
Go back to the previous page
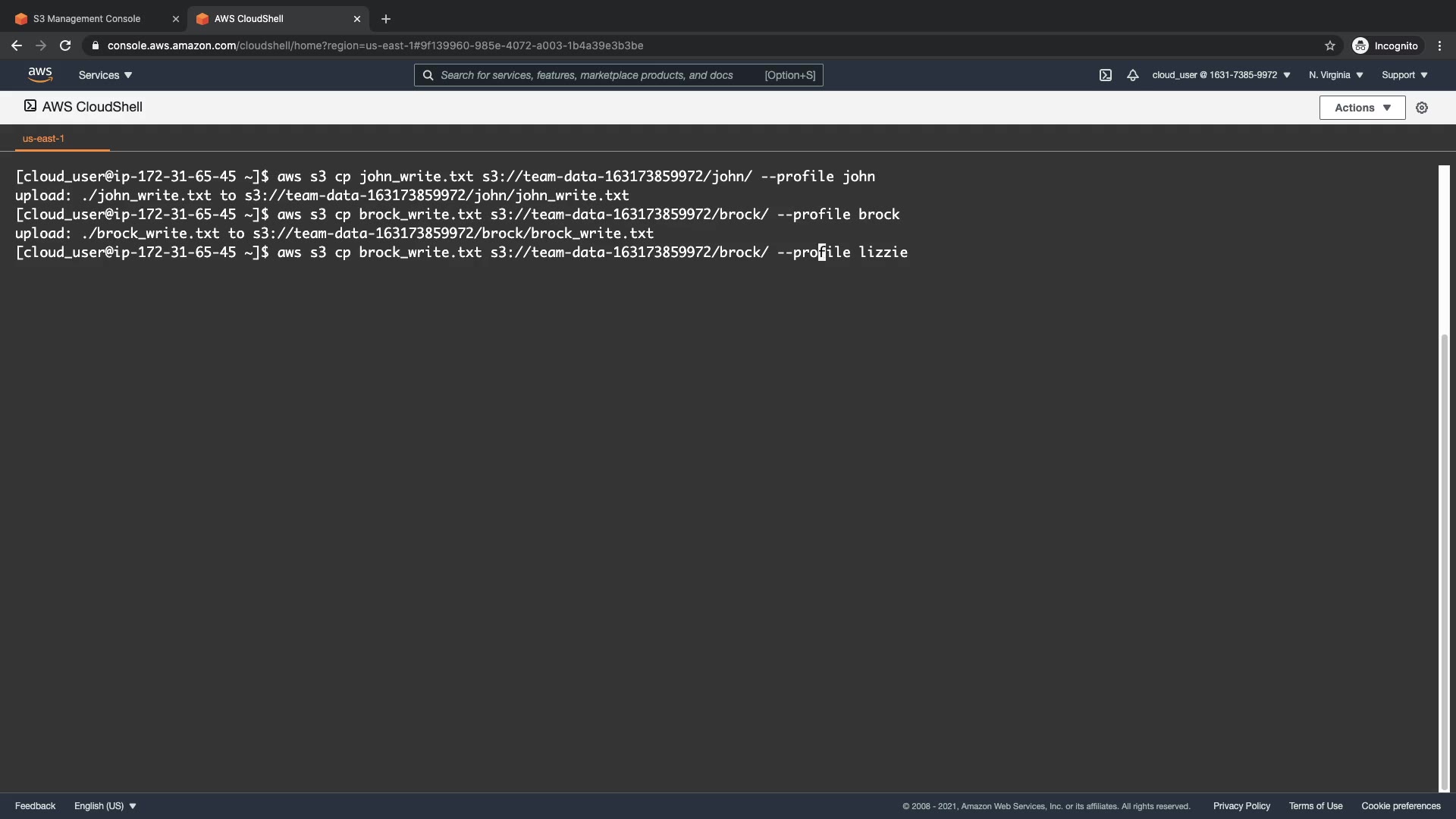pyautogui.click(x=17, y=45)
